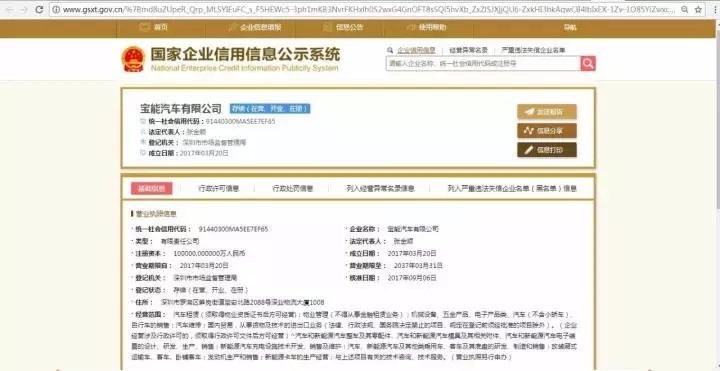
Task: Click the pink search magnifier button
Action: coord(588,64)
